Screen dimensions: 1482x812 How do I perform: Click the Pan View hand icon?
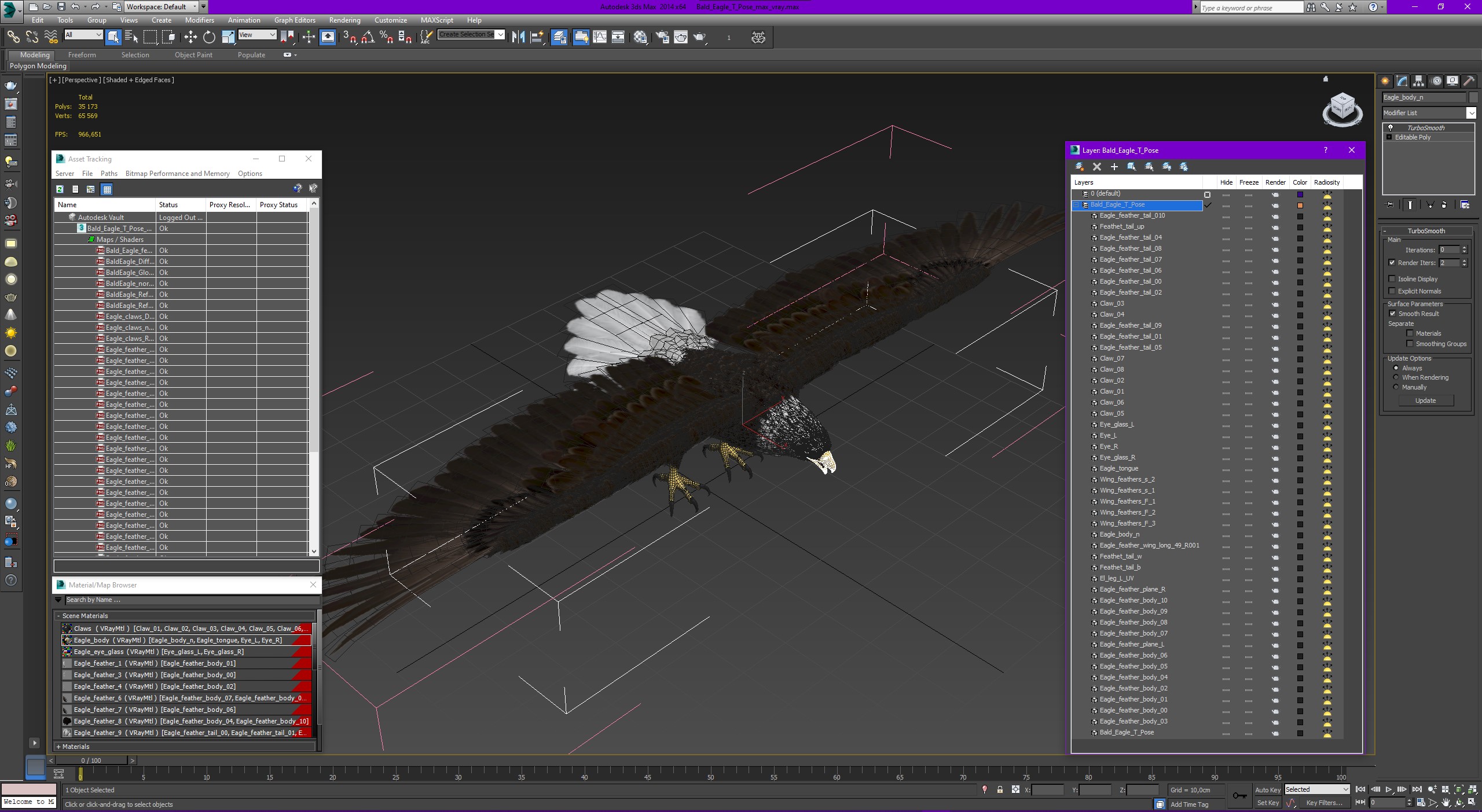[1446, 803]
